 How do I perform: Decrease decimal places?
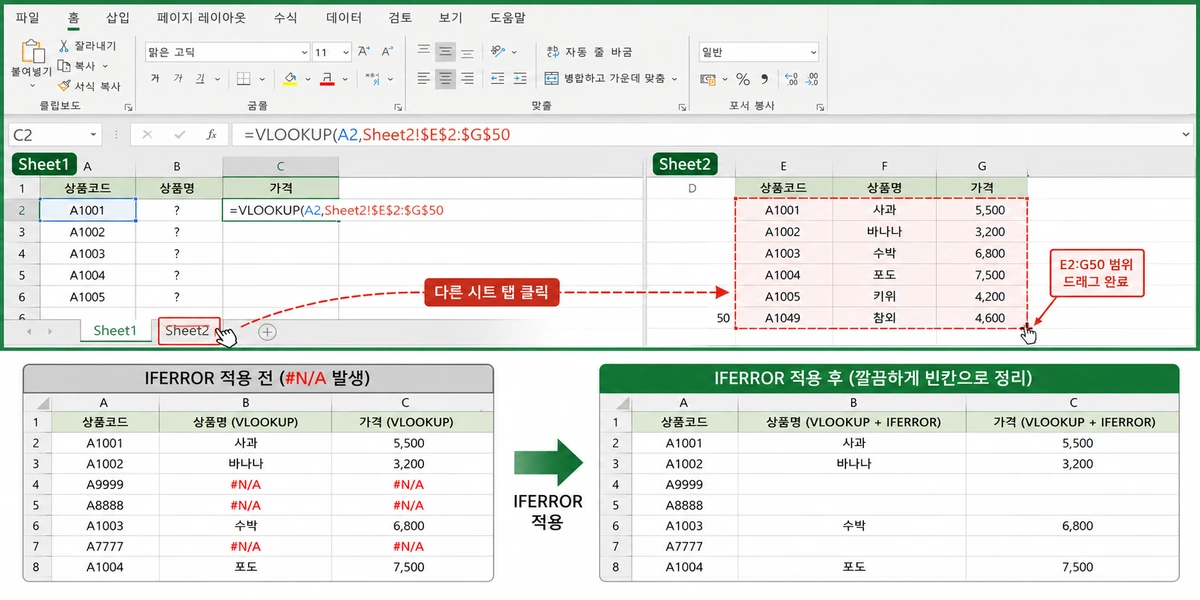[x=814, y=78]
